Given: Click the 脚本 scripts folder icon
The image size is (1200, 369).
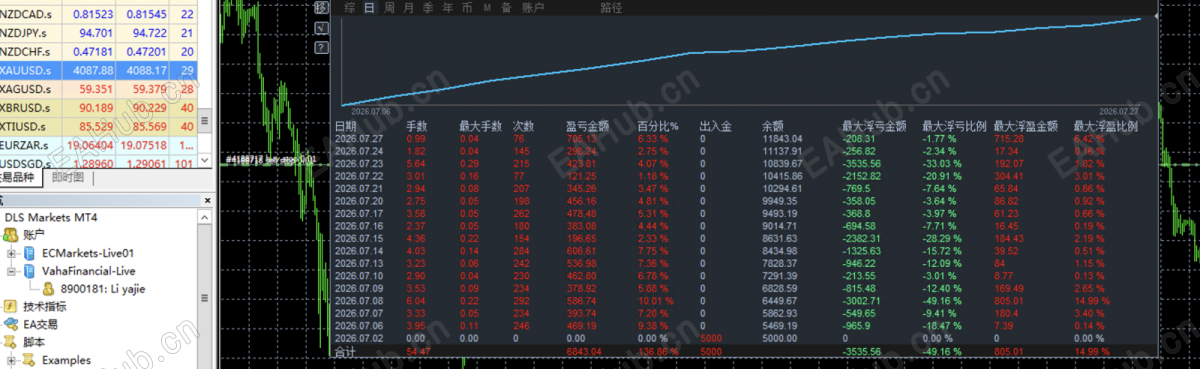Looking at the screenshot, I should coord(11,342).
